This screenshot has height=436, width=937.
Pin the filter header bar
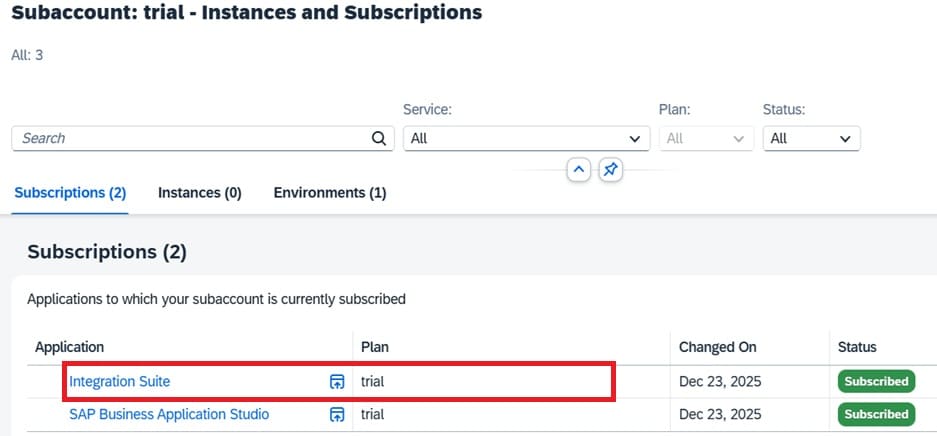[x=610, y=170]
